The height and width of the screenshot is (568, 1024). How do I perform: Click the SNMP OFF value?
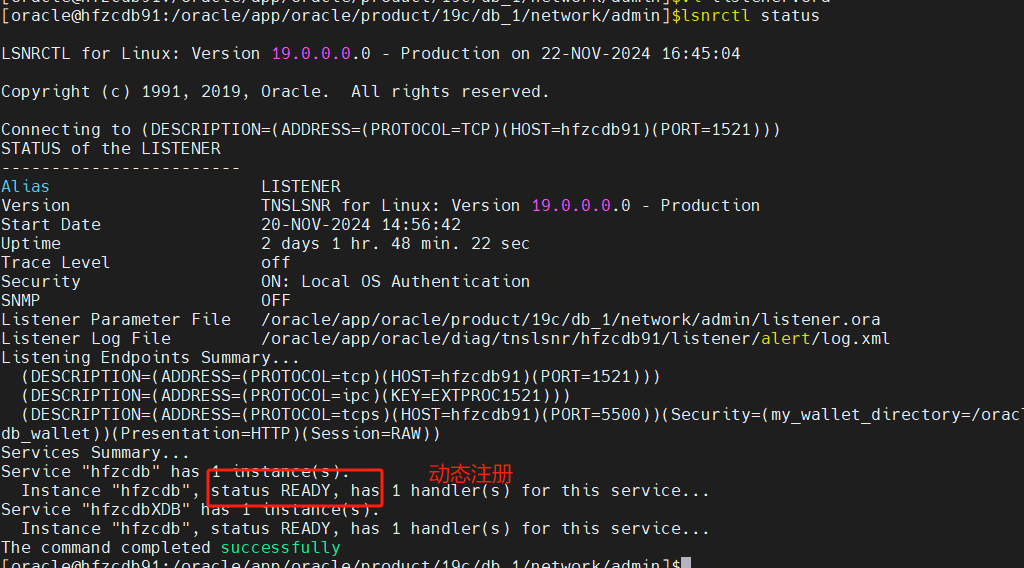tap(276, 300)
